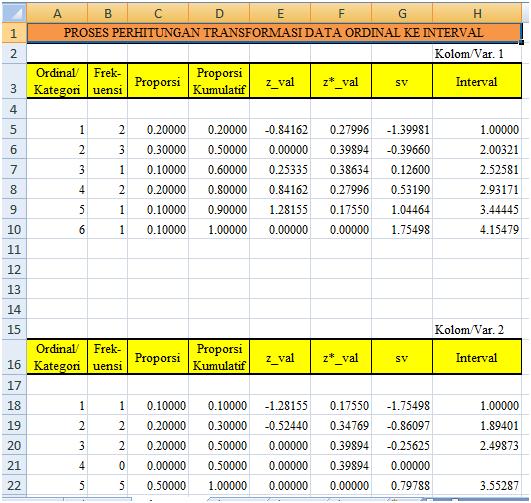
Task: Select cell with value 0.12600
Action: click(402, 169)
